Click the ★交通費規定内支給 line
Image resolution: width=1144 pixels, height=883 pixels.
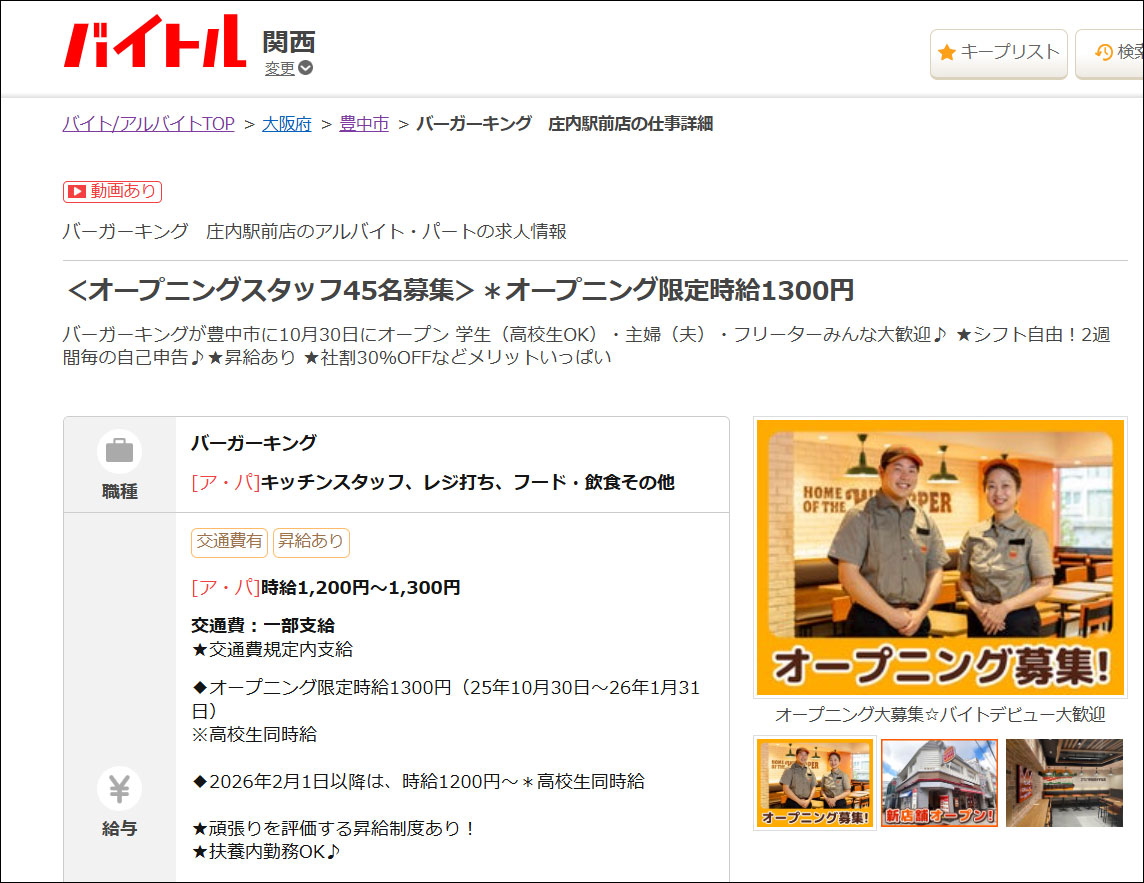pos(272,649)
